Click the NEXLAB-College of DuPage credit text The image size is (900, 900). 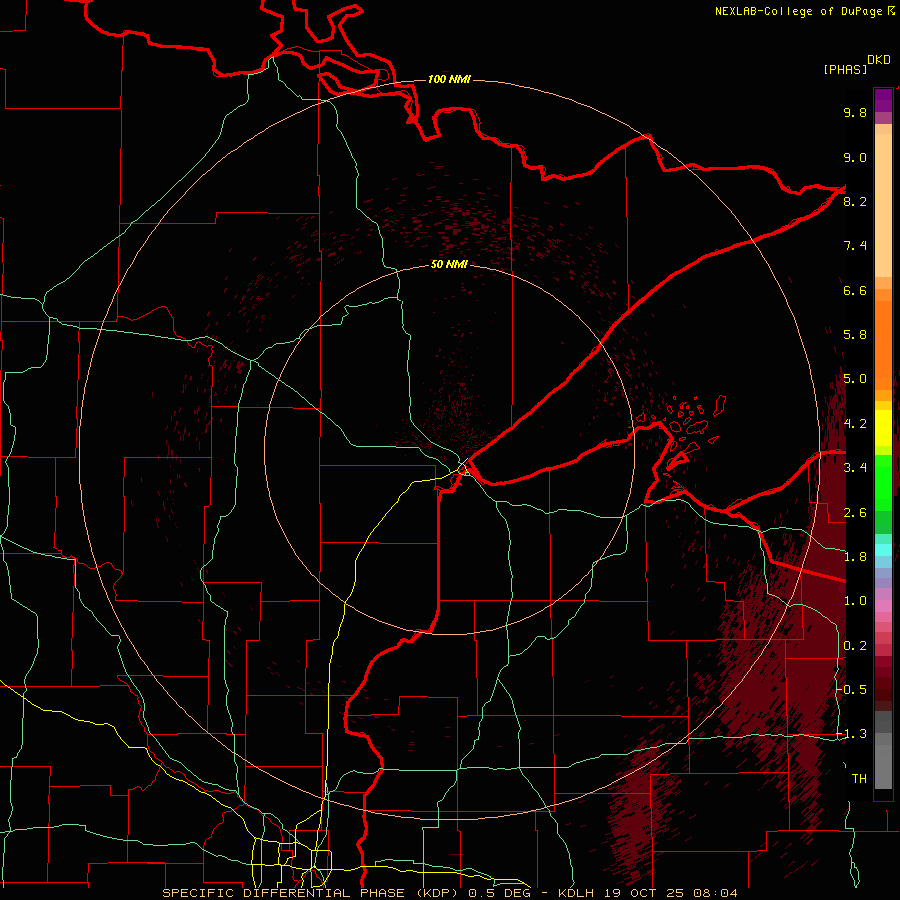point(798,11)
